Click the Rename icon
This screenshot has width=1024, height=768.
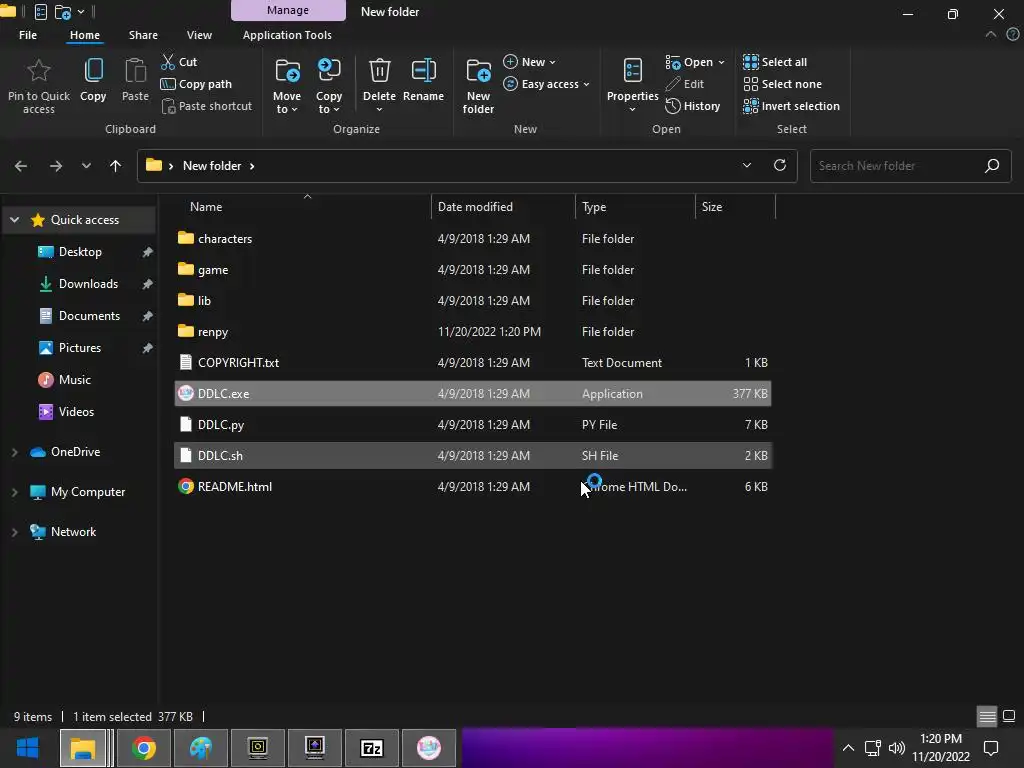423,70
